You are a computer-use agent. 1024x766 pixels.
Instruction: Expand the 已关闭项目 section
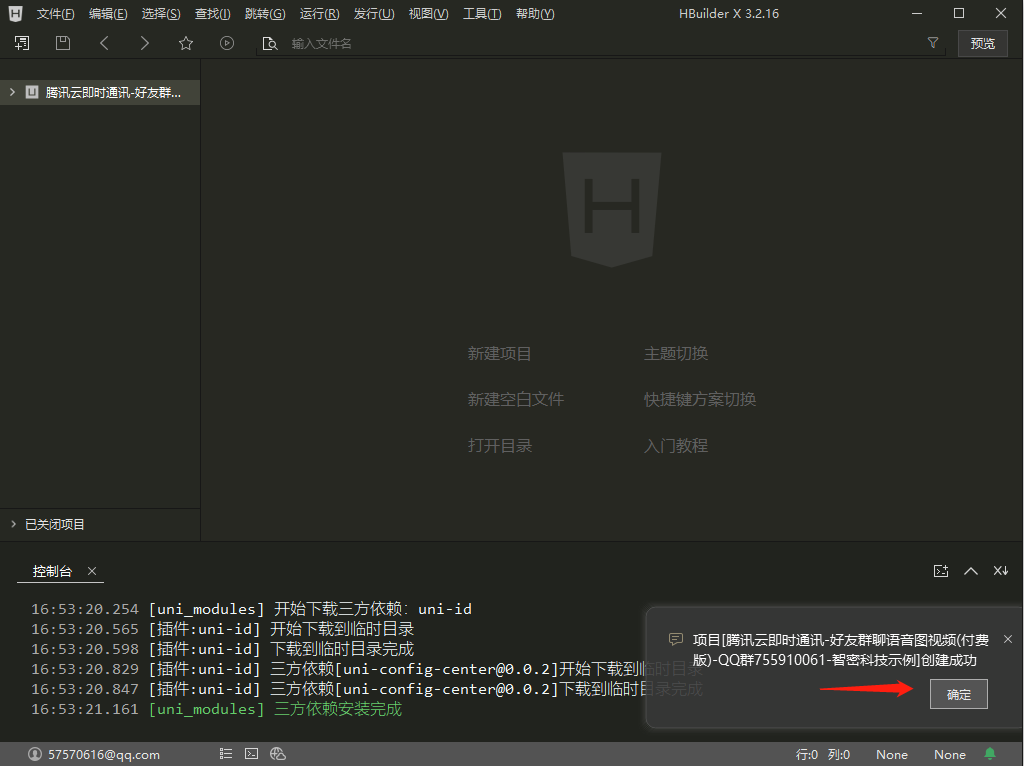(x=13, y=524)
